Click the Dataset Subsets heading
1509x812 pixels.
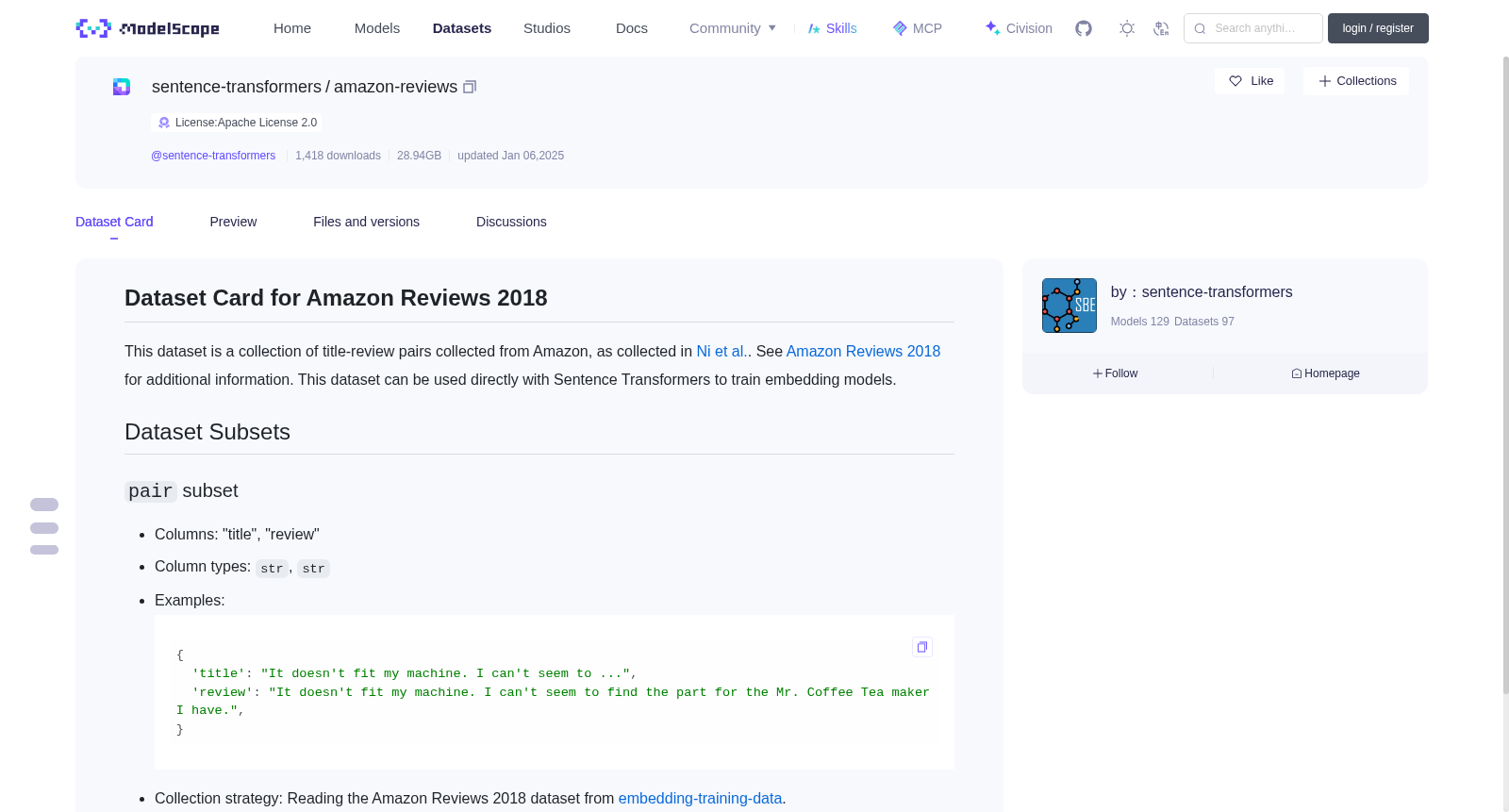(207, 432)
